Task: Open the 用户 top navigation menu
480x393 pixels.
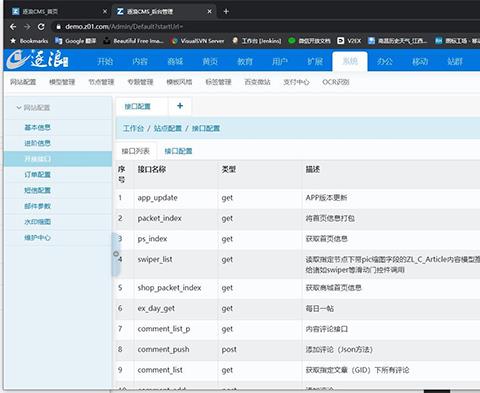Action: [280, 61]
